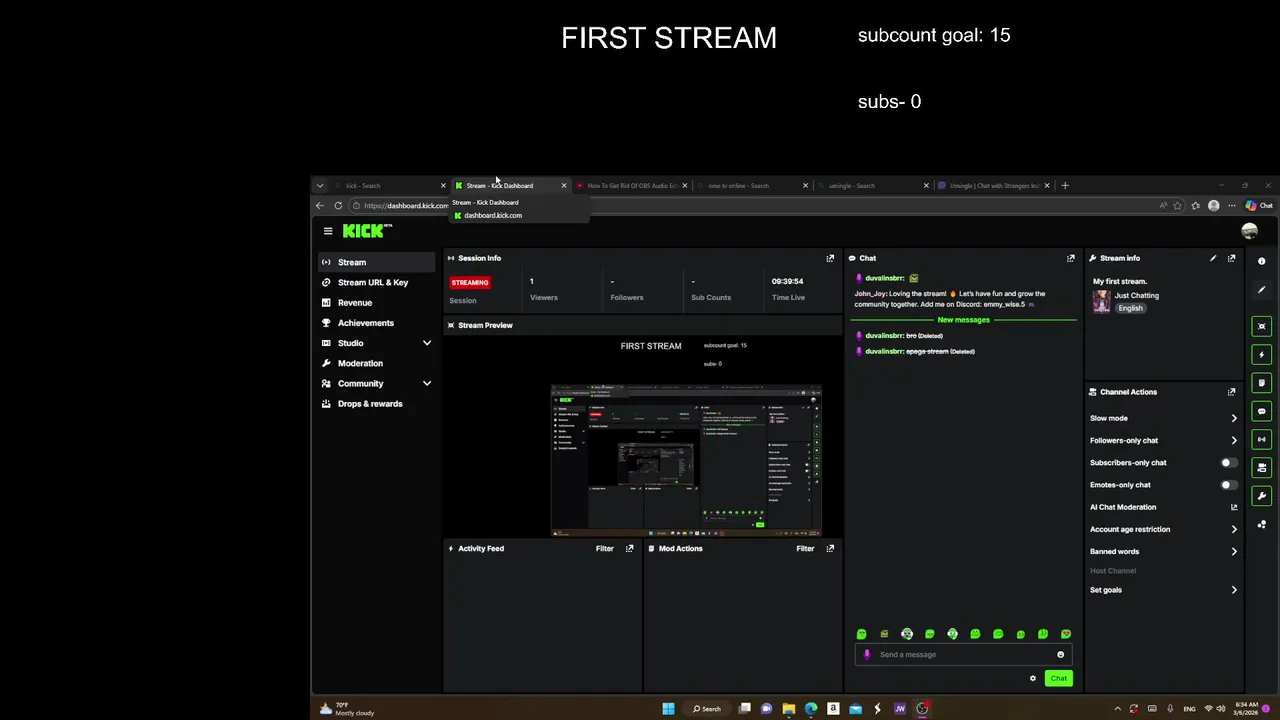This screenshot has width=1280, height=720.
Task: Open a new browser tab
Action: (x=1065, y=186)
